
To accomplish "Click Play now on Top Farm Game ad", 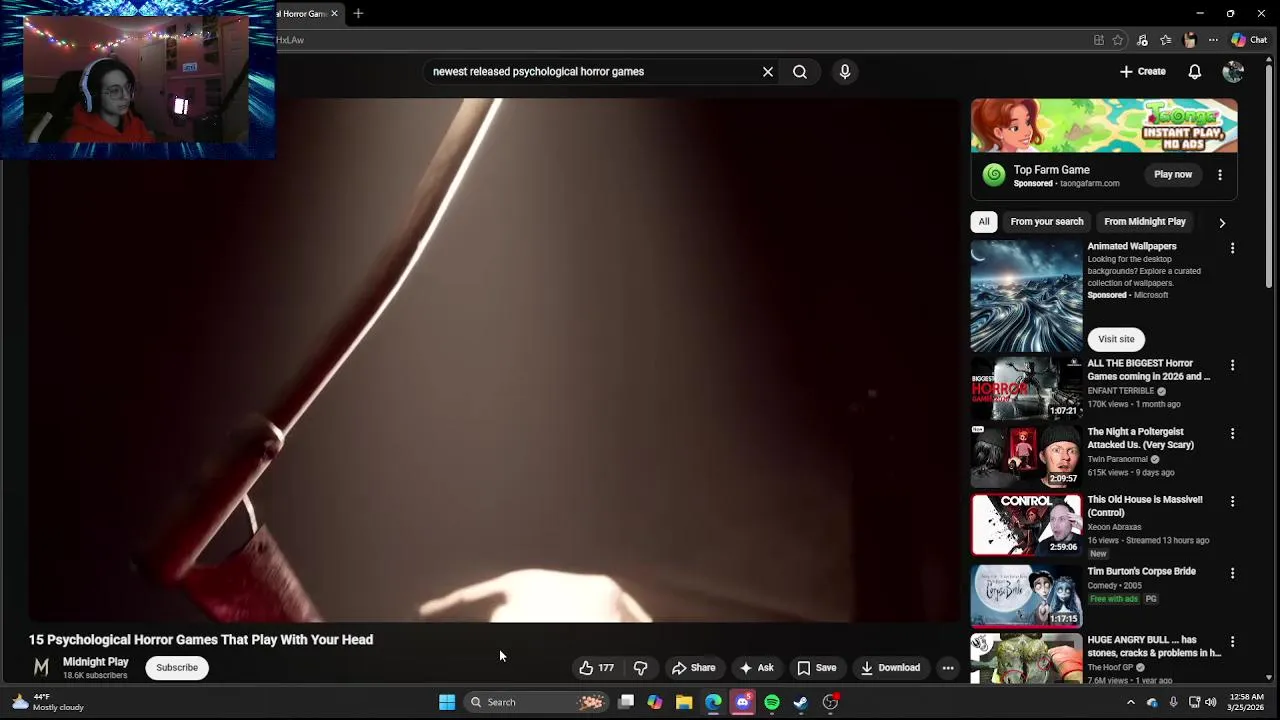I will coord(1173,175).
